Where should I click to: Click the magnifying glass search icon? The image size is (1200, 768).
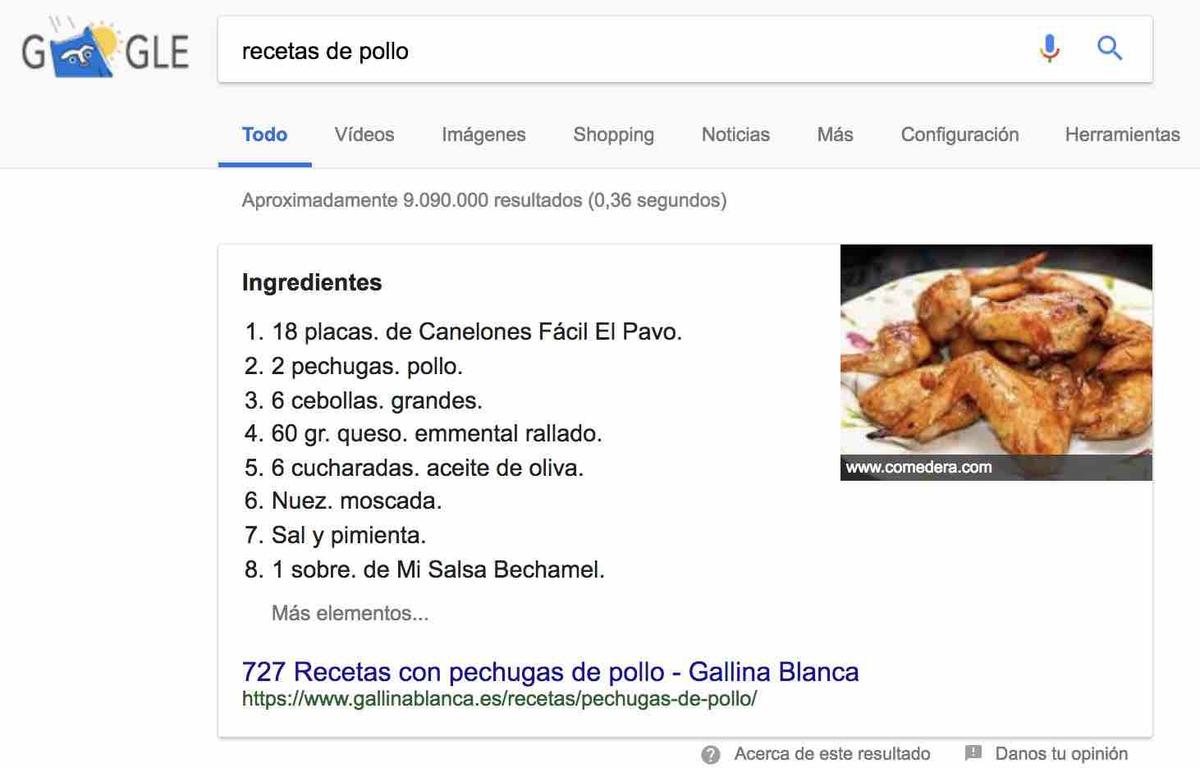coord(1109,47)
